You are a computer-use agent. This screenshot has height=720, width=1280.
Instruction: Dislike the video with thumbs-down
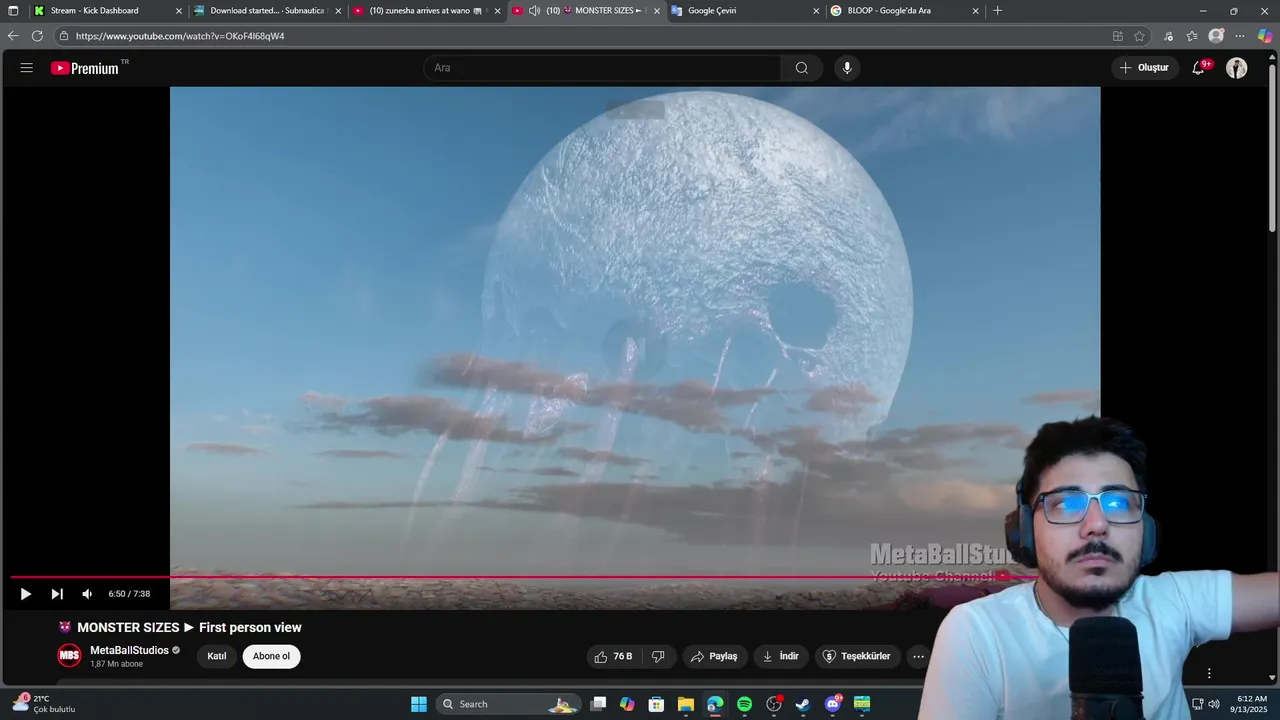point(658,656)
